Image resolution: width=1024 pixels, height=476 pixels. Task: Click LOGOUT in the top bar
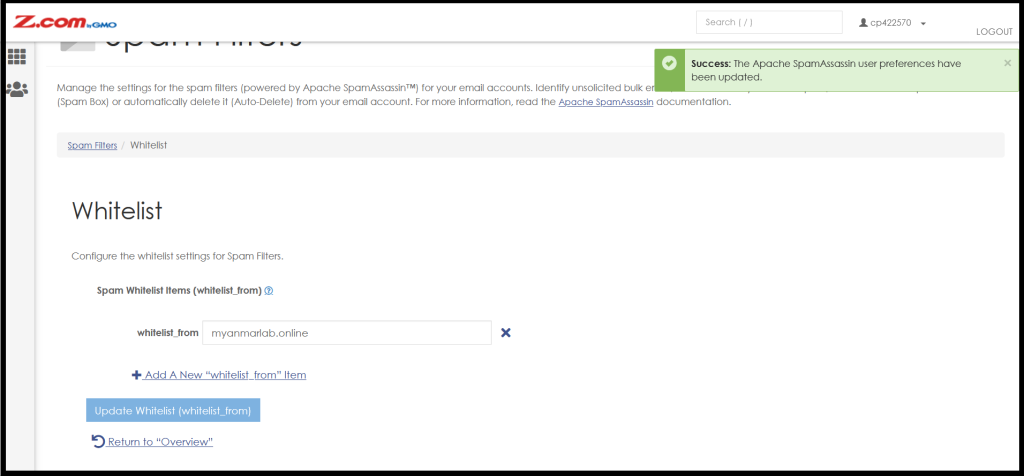coord(994,31)
